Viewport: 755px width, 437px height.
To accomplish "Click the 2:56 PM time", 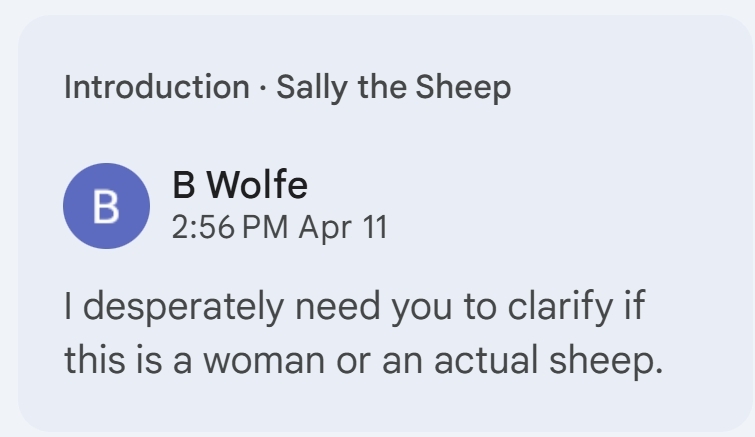I will point(229,228).
